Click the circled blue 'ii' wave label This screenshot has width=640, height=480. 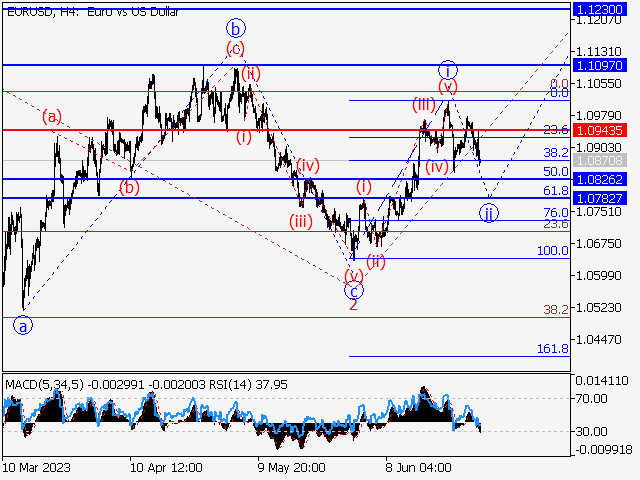point(489,213)
